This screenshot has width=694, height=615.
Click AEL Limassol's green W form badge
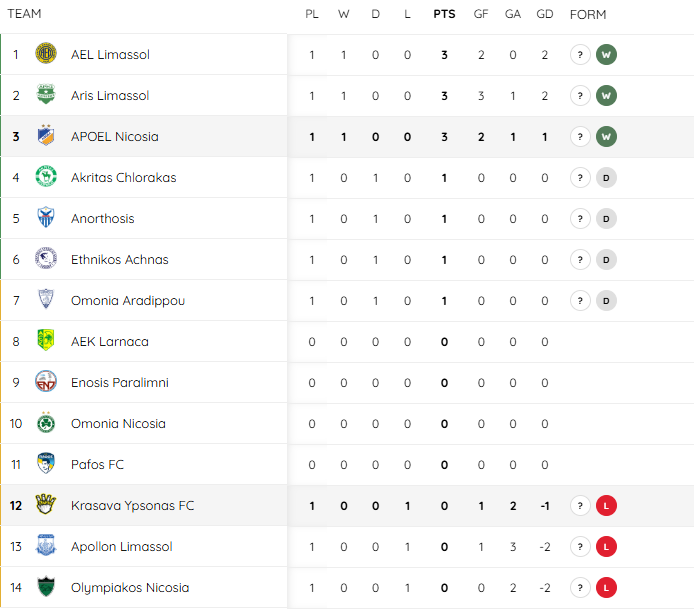tap(606, 54)
